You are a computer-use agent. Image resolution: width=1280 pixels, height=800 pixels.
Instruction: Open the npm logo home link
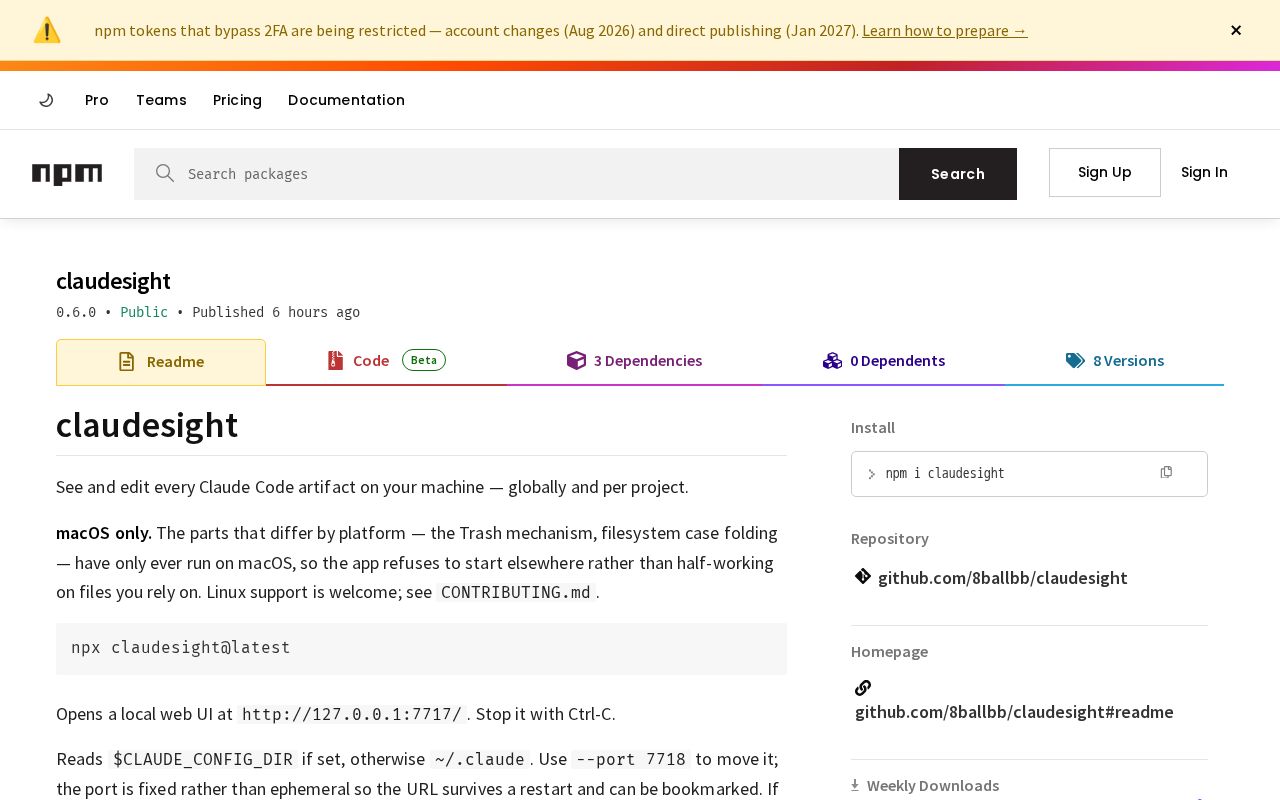(x=67, y=174)
